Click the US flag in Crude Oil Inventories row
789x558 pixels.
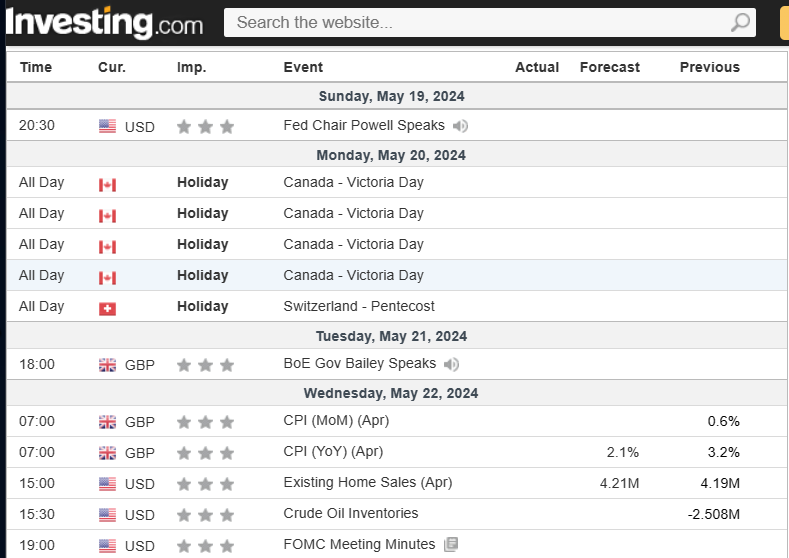107,515
